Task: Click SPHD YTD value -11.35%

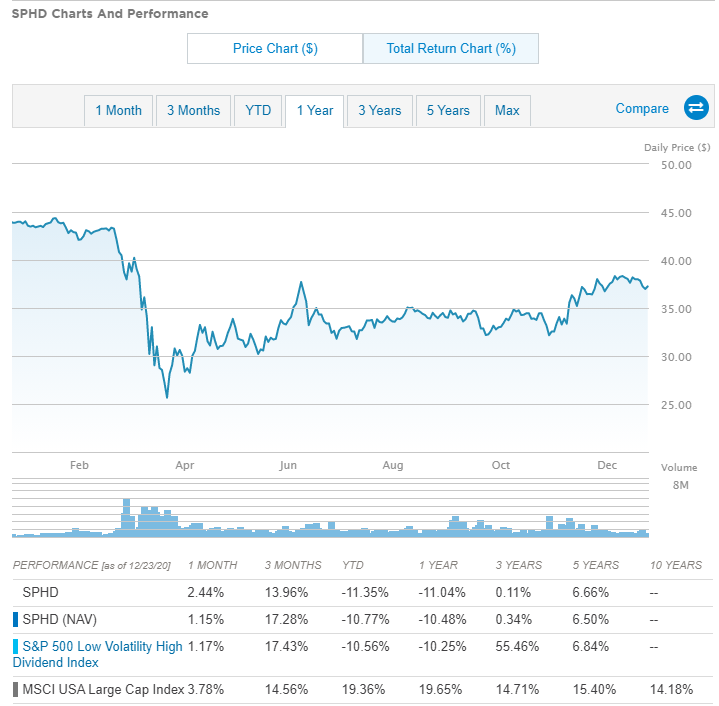Action: tap(365, 592)
